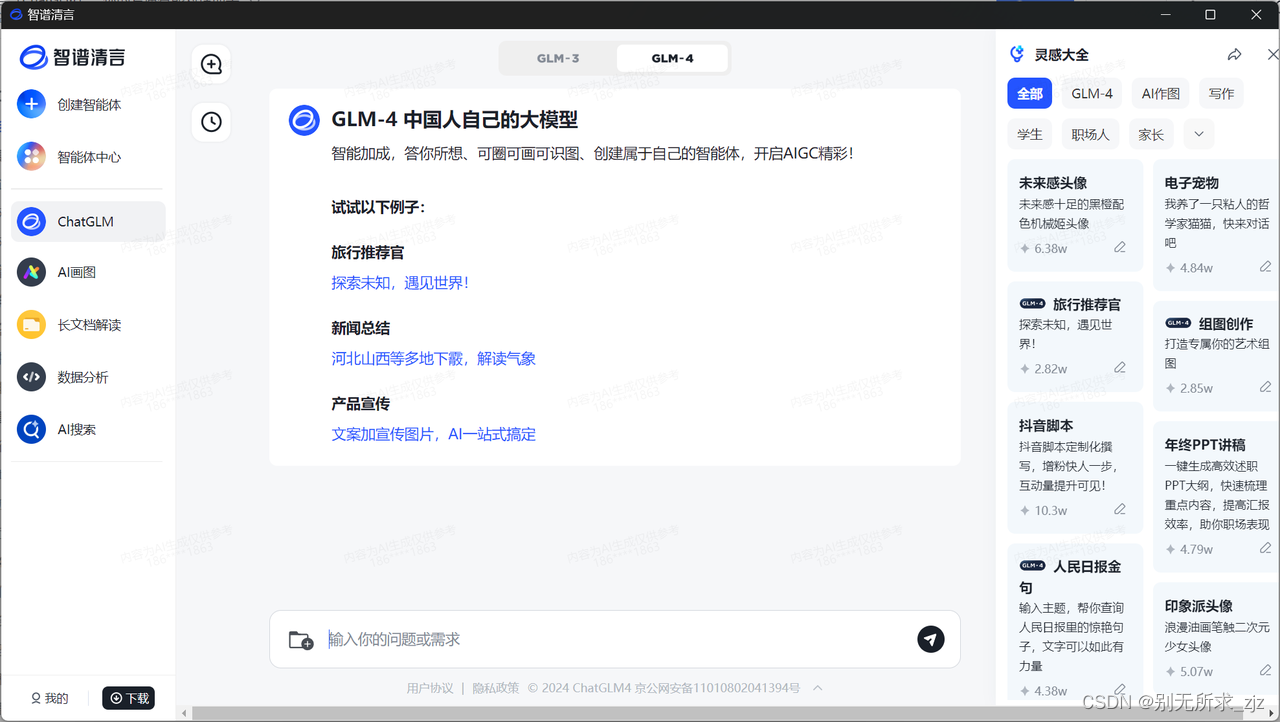Select the 家长 category filter
The height and width of the screenshot is (722, 1280).
(x=1152, y=134)
